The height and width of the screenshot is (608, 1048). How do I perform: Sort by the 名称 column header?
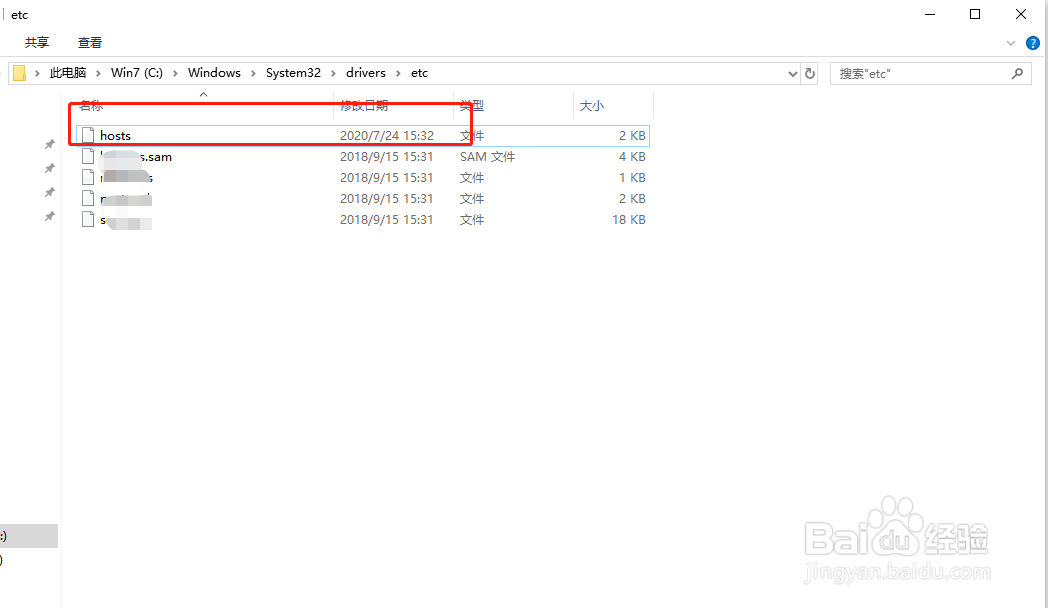(91, 106)
